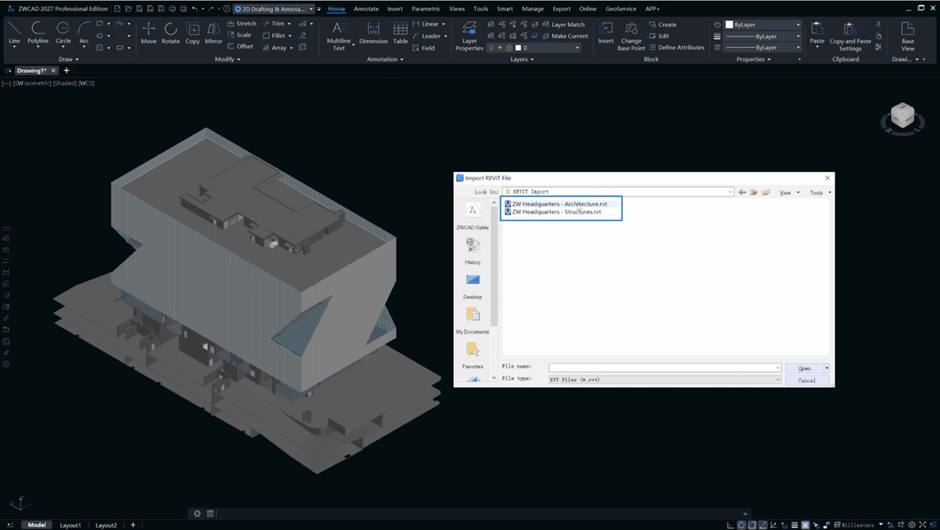
Task: Click the Base View tool
Action: click(x=908, y=36)
